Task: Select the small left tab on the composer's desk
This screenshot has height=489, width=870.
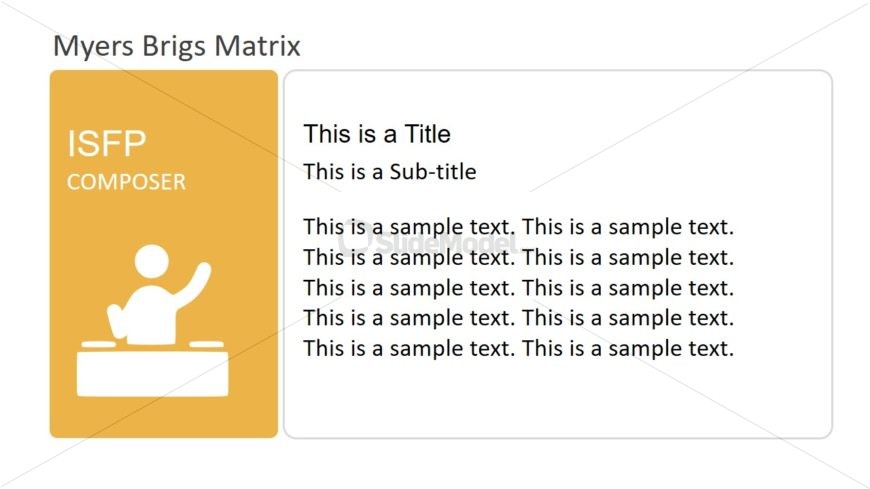Action: click(99, 345)
